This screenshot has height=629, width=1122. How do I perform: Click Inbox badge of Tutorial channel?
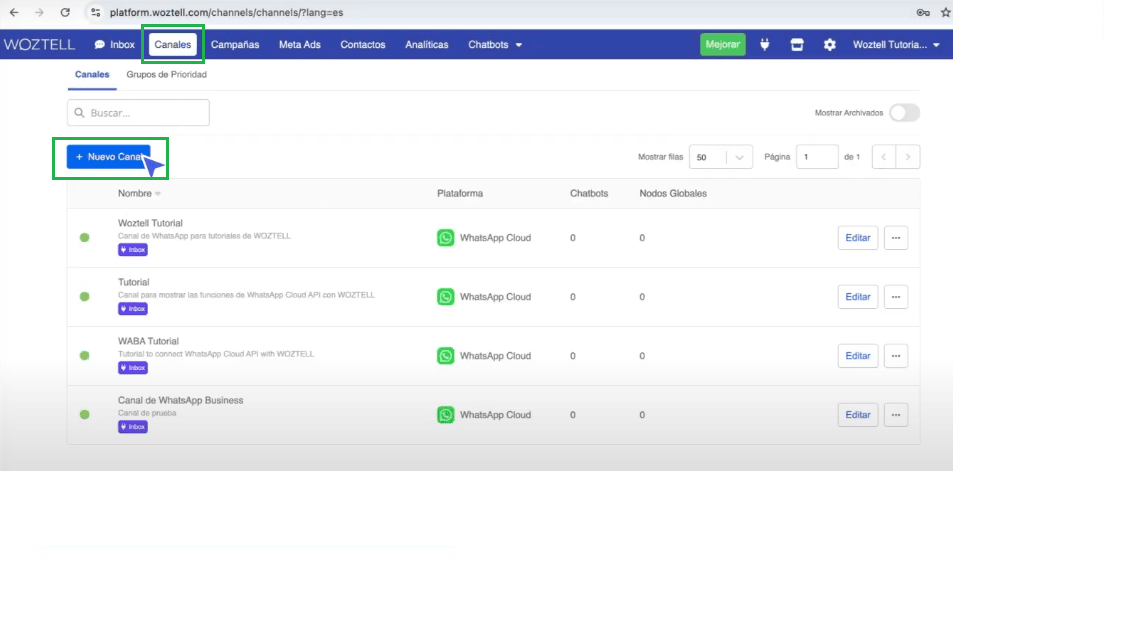[133, 308]
